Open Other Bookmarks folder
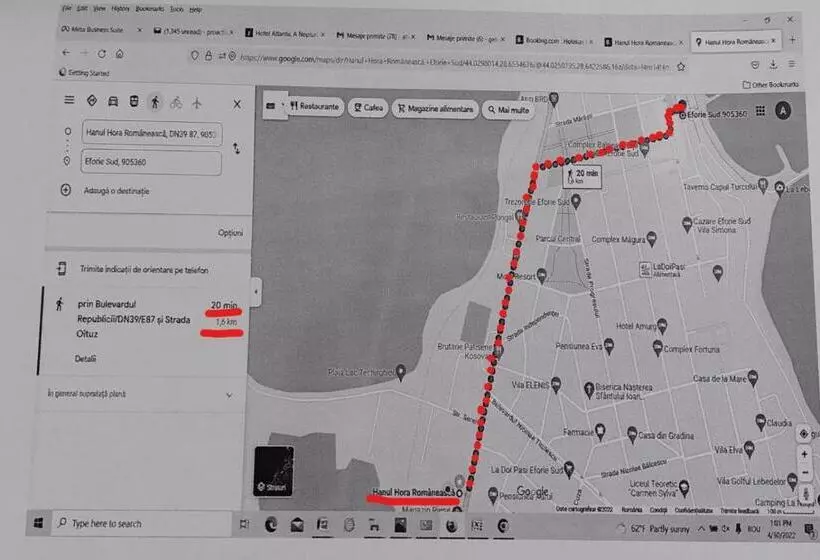Image resolution: width=820 pixels, height=560 pixels. pyautogui.click(x=771, y=84)
